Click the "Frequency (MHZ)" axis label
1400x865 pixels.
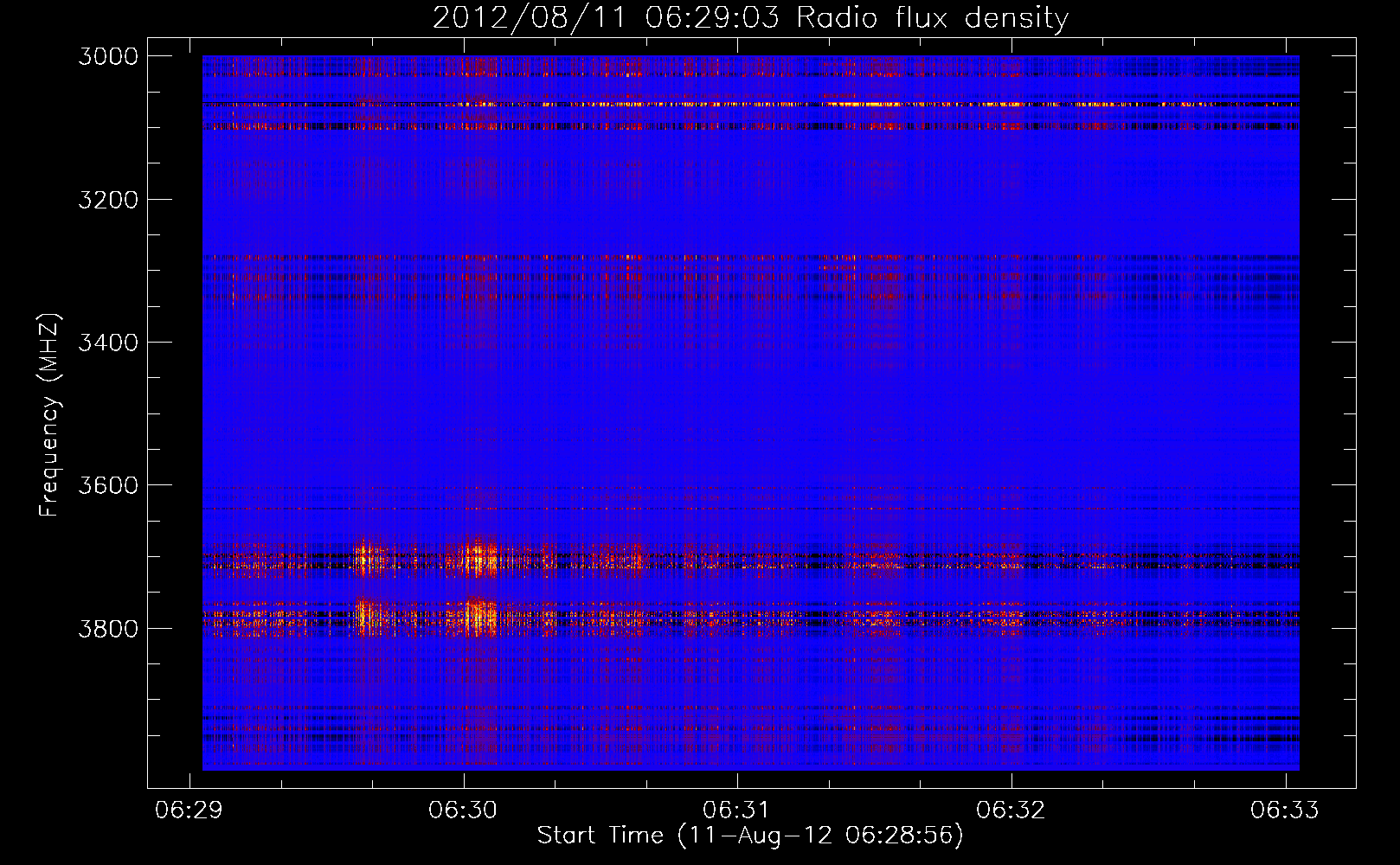click(49, 415)
